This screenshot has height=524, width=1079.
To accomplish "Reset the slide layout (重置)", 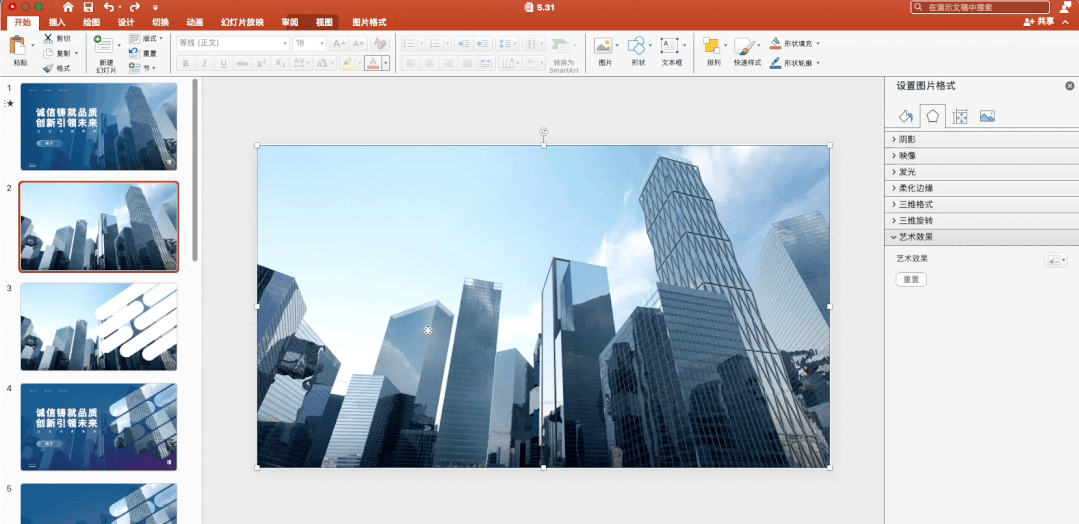I will pyautogui.click(x=142, y=53).
